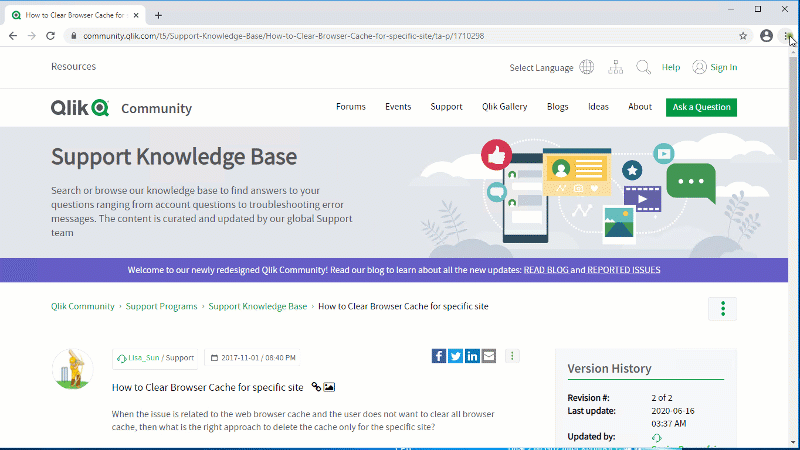Open the Ideas menu
The image size is (800, 450).
[598, 107]
